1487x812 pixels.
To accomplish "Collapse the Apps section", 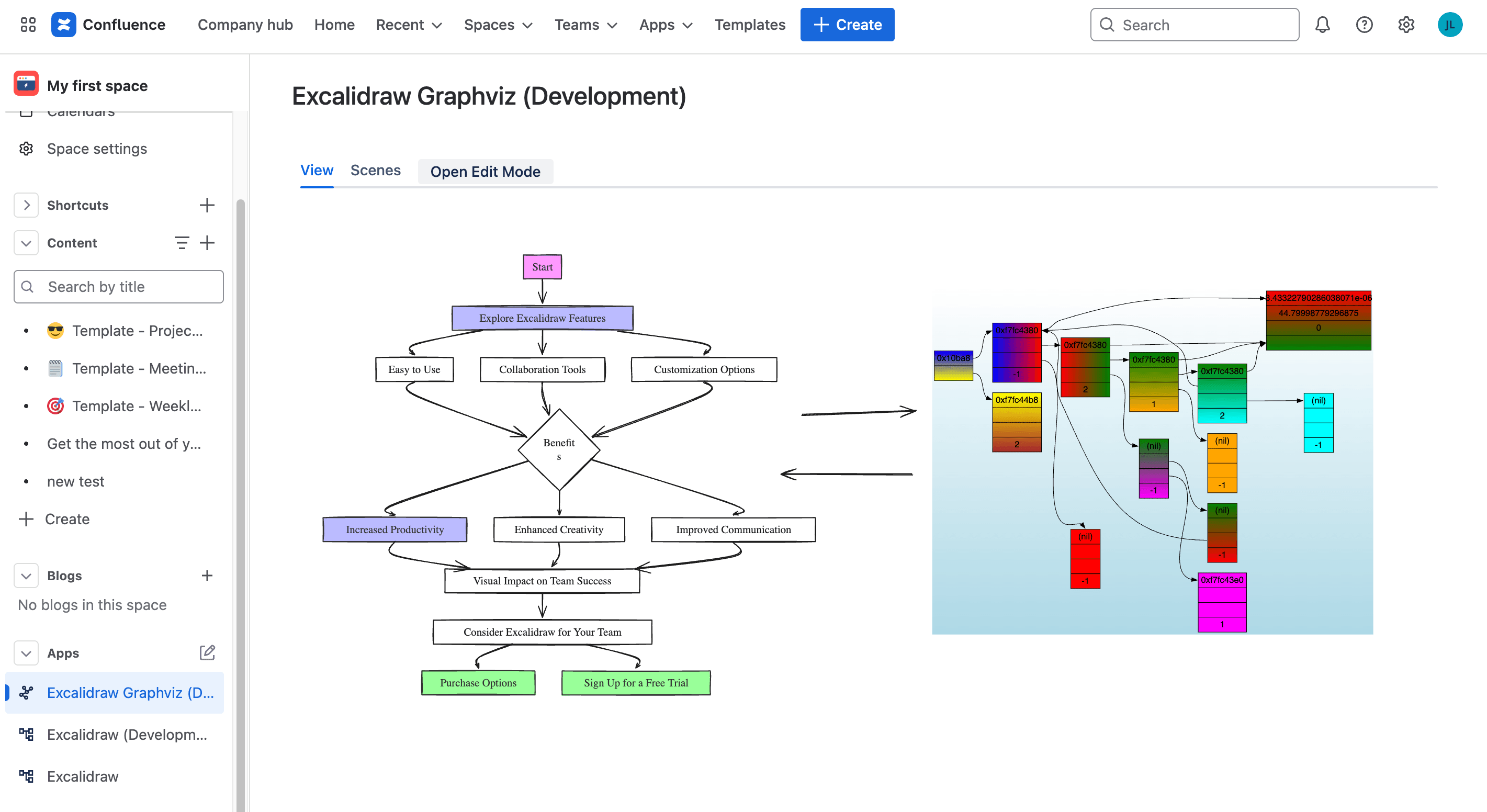I will coord(26,653).
